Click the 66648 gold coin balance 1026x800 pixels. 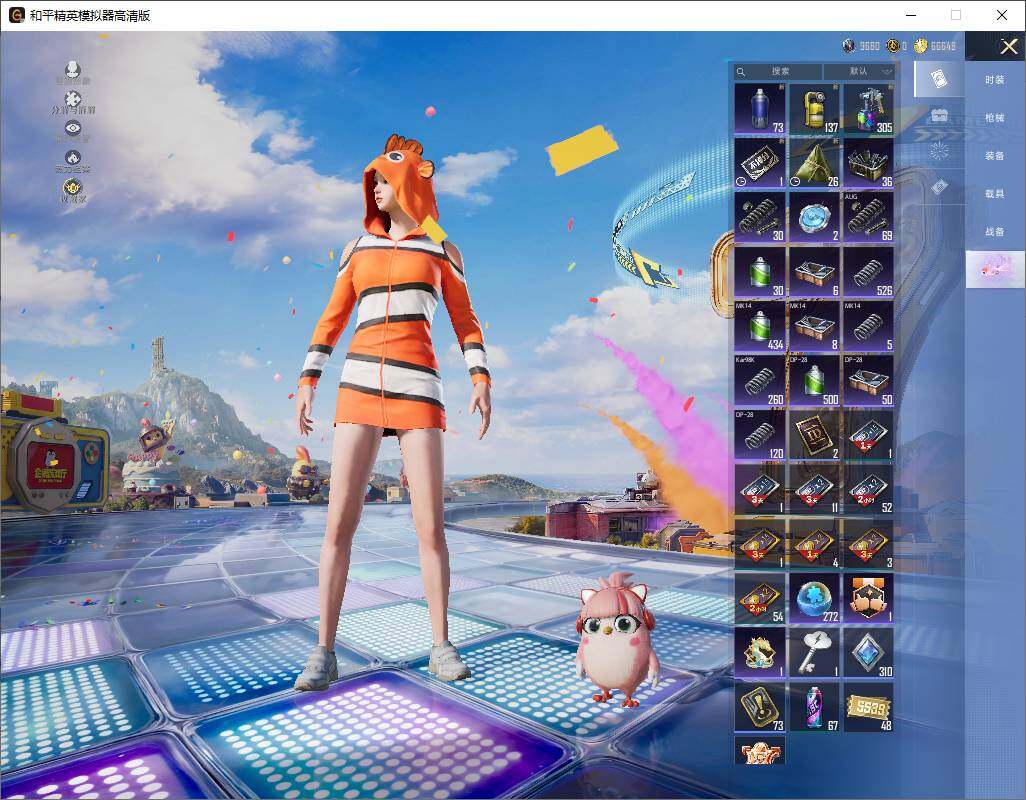(x=936, y=46)
